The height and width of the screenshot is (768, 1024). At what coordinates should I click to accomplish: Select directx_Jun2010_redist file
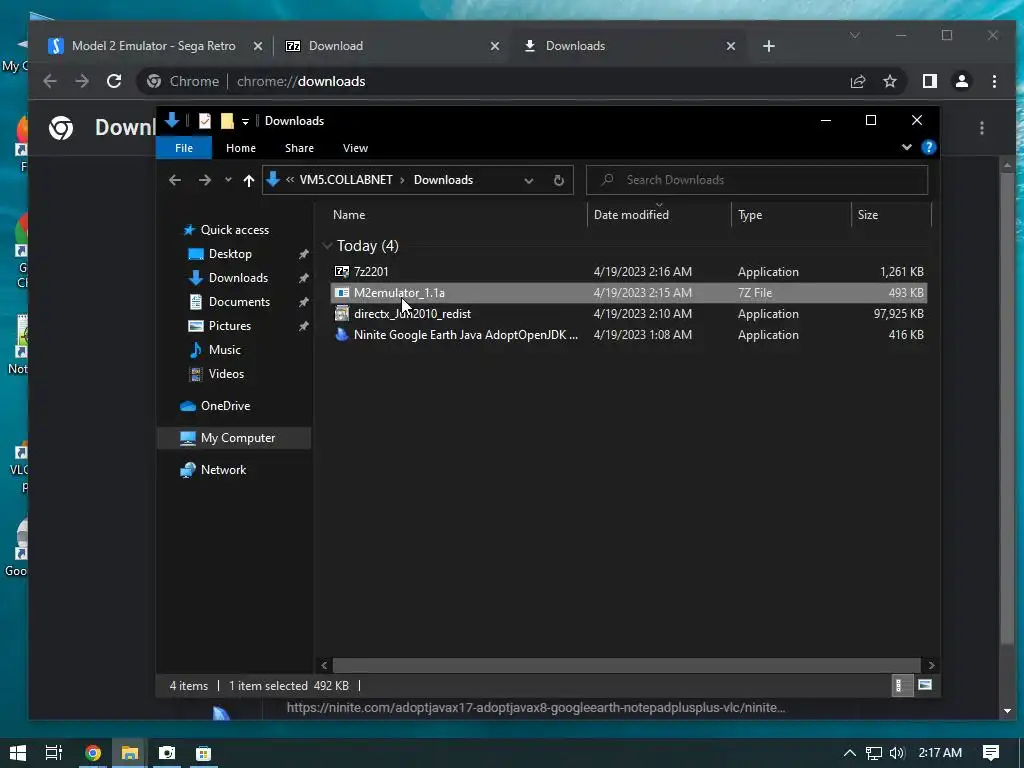pos(412,314)
